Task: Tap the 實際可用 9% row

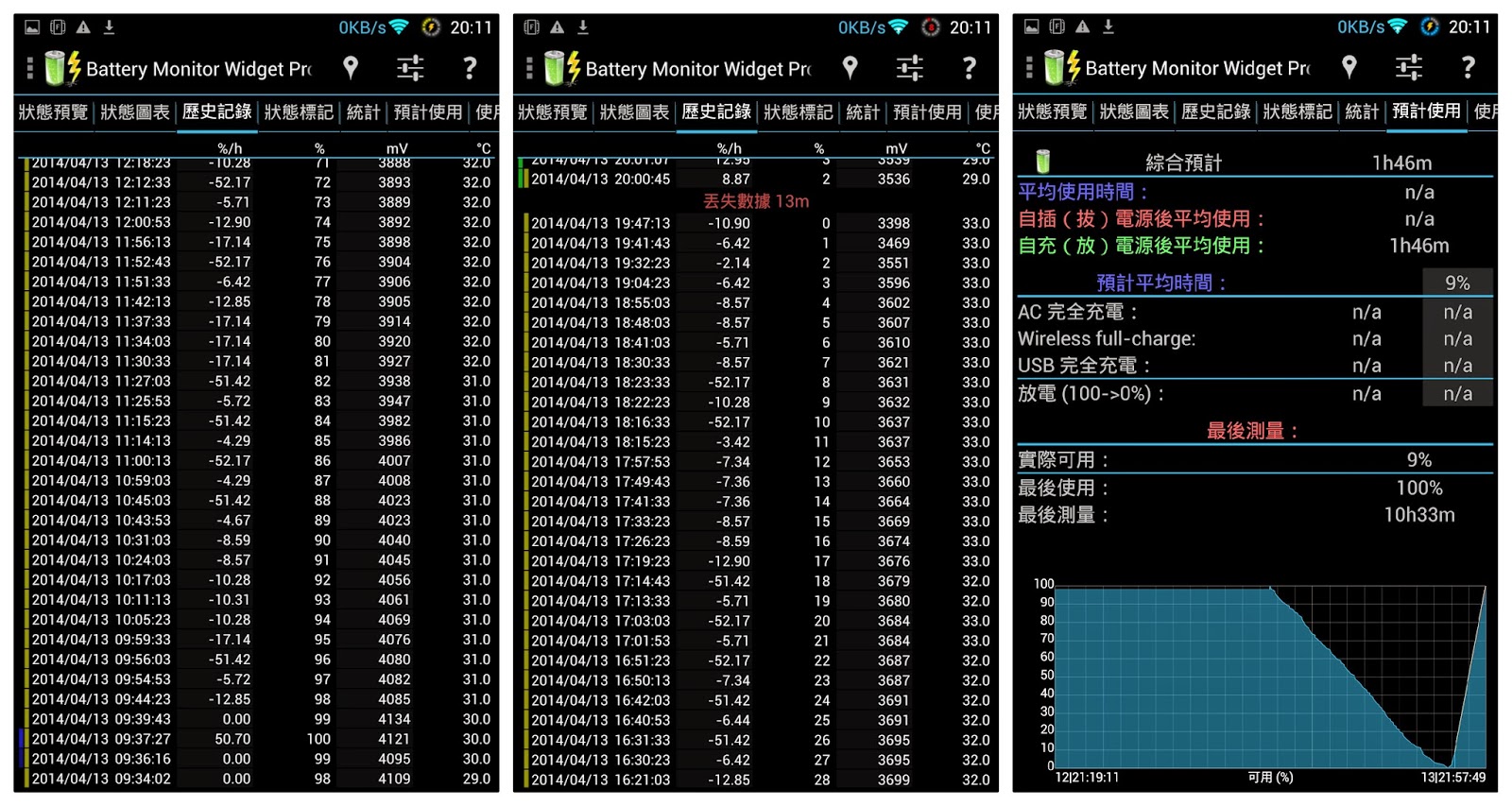Action: coord(1255,460)
